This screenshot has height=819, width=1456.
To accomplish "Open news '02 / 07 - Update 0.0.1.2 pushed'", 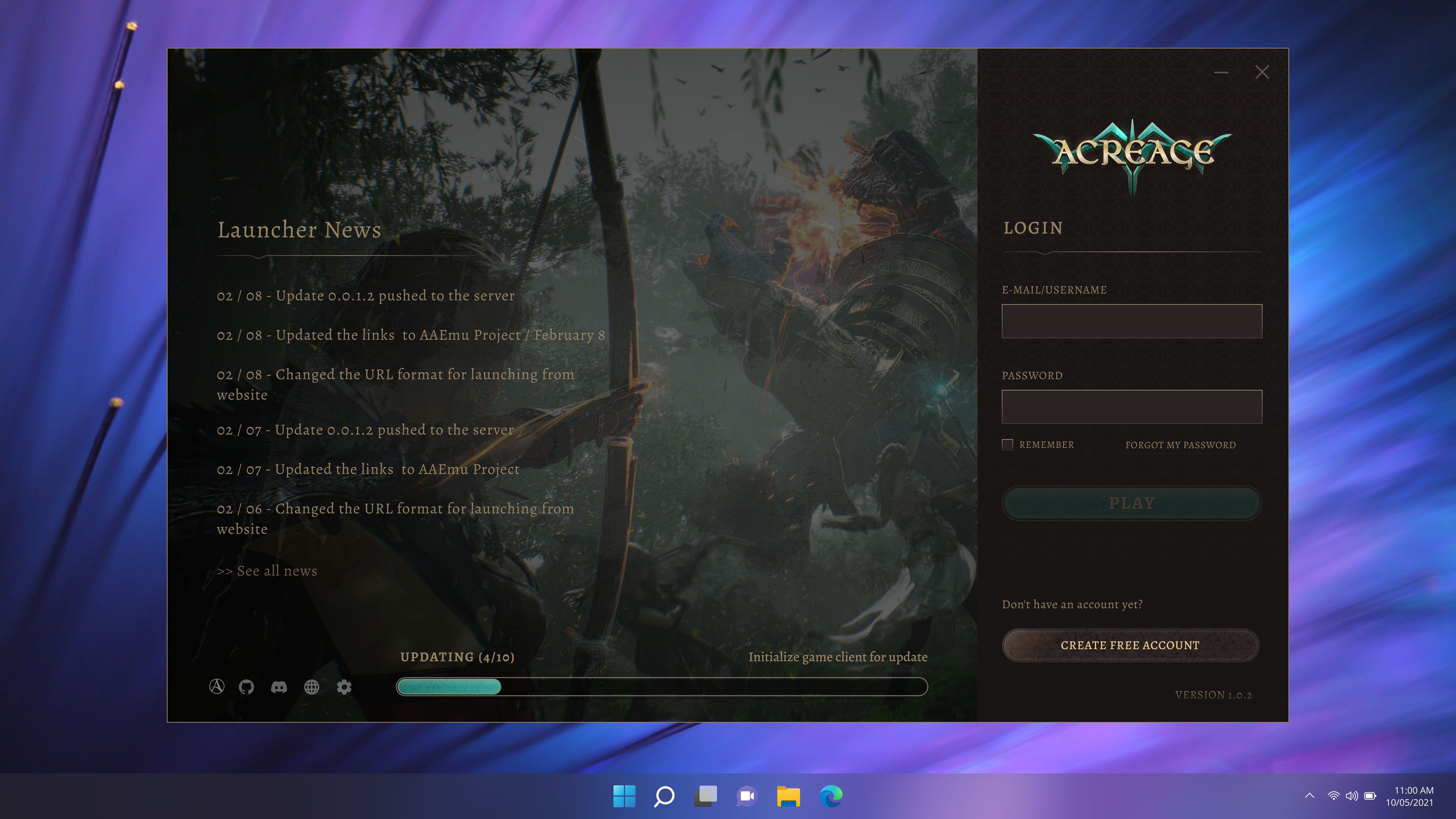I will (365, 430).
